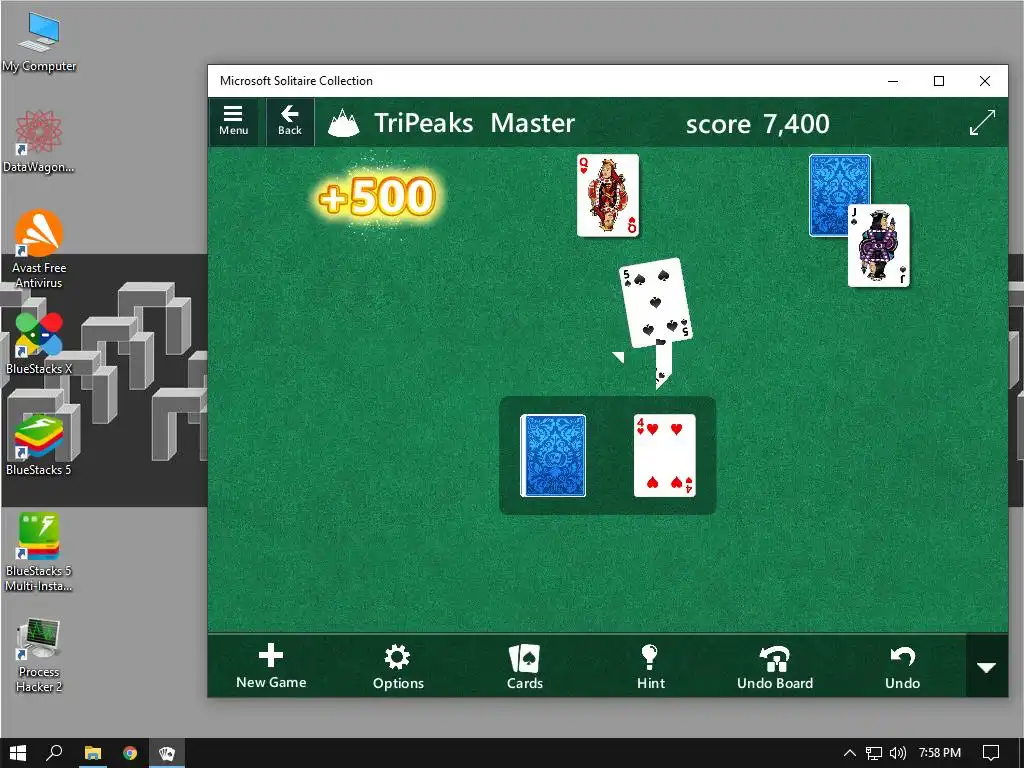1024x768 pixels.
Task: Start a New Game with the plus icon
Action: 270,666
